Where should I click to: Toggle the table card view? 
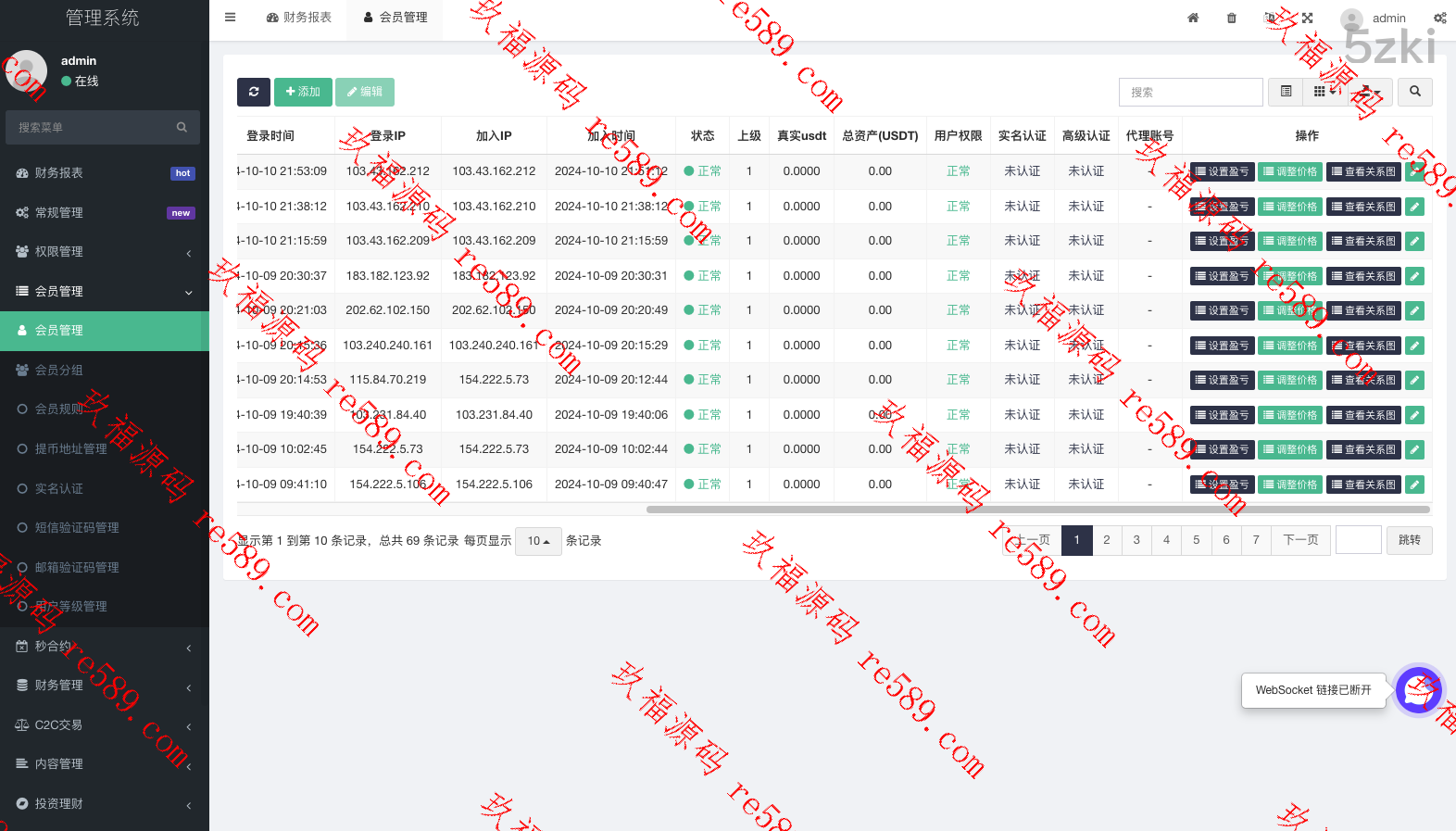pos(1286,92)
